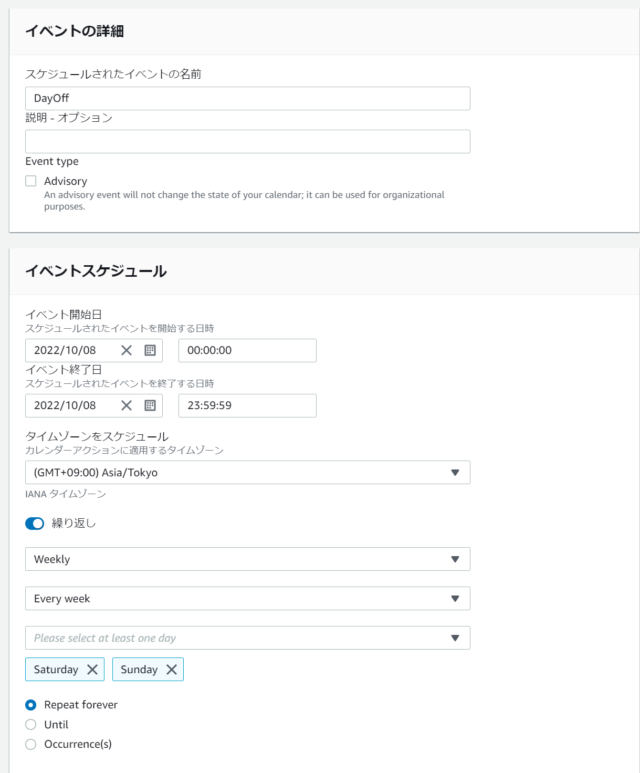
Task: Focus the empty description input field
Action: point(248,141)
